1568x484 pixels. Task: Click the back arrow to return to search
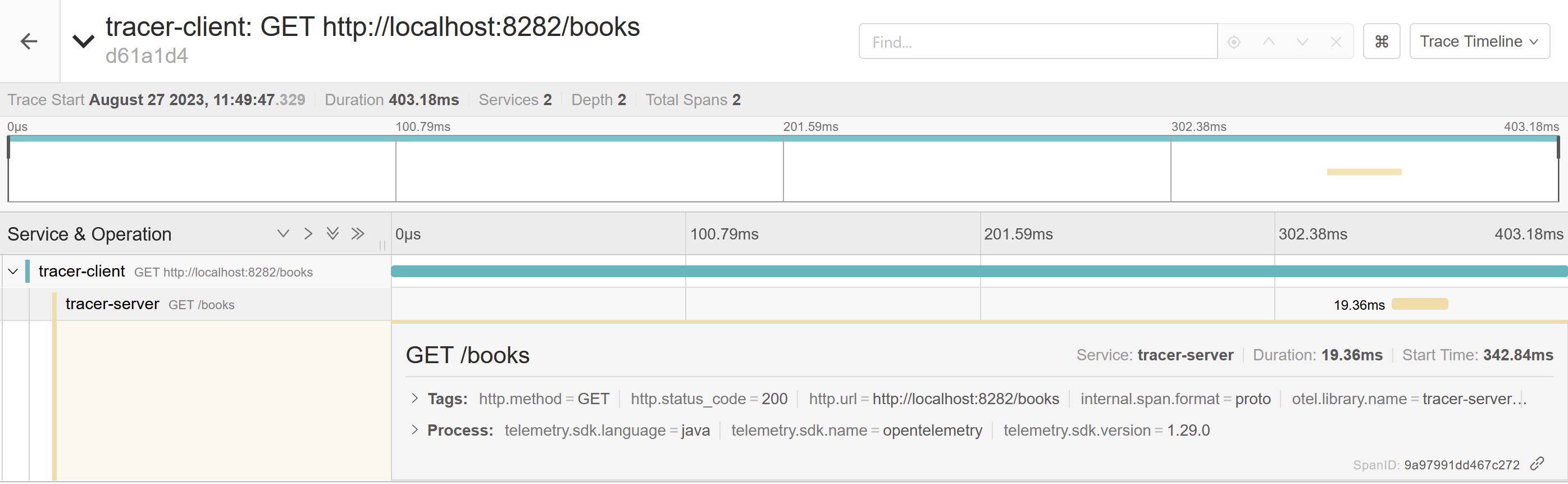point(29,42)
